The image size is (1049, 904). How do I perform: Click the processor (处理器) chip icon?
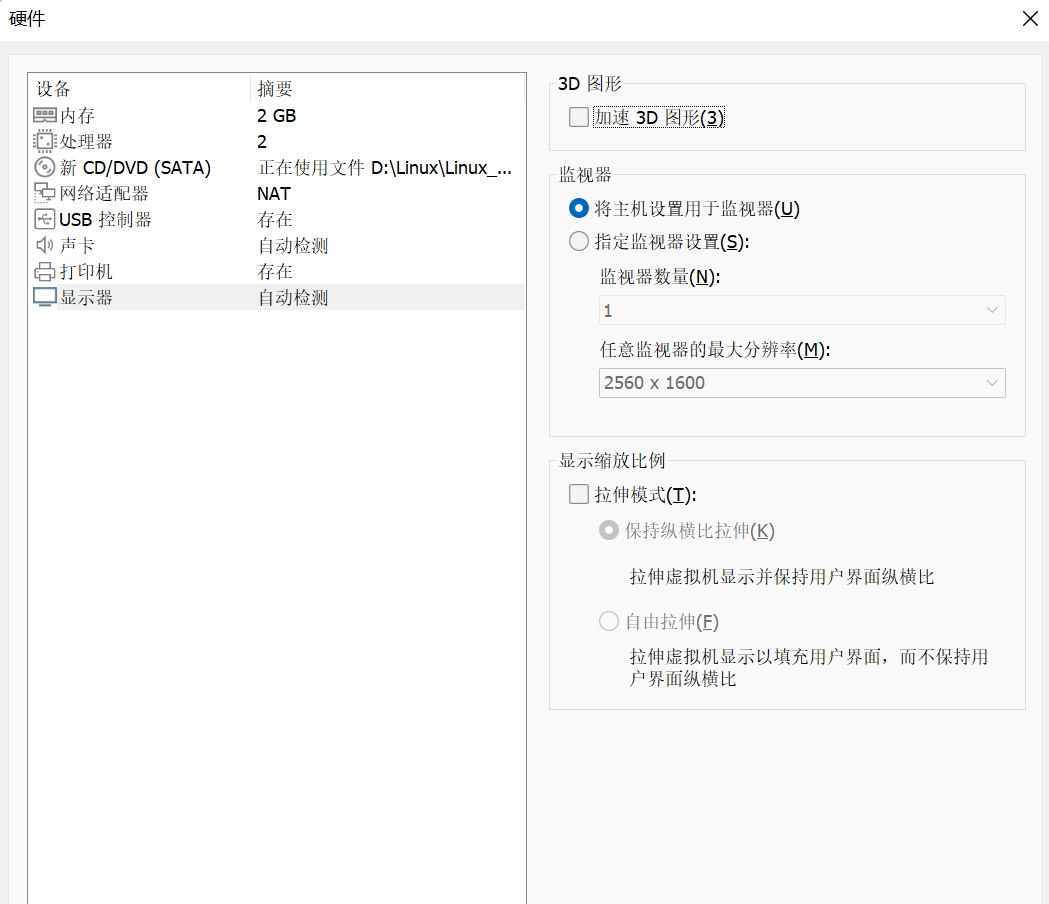[45, 141]
